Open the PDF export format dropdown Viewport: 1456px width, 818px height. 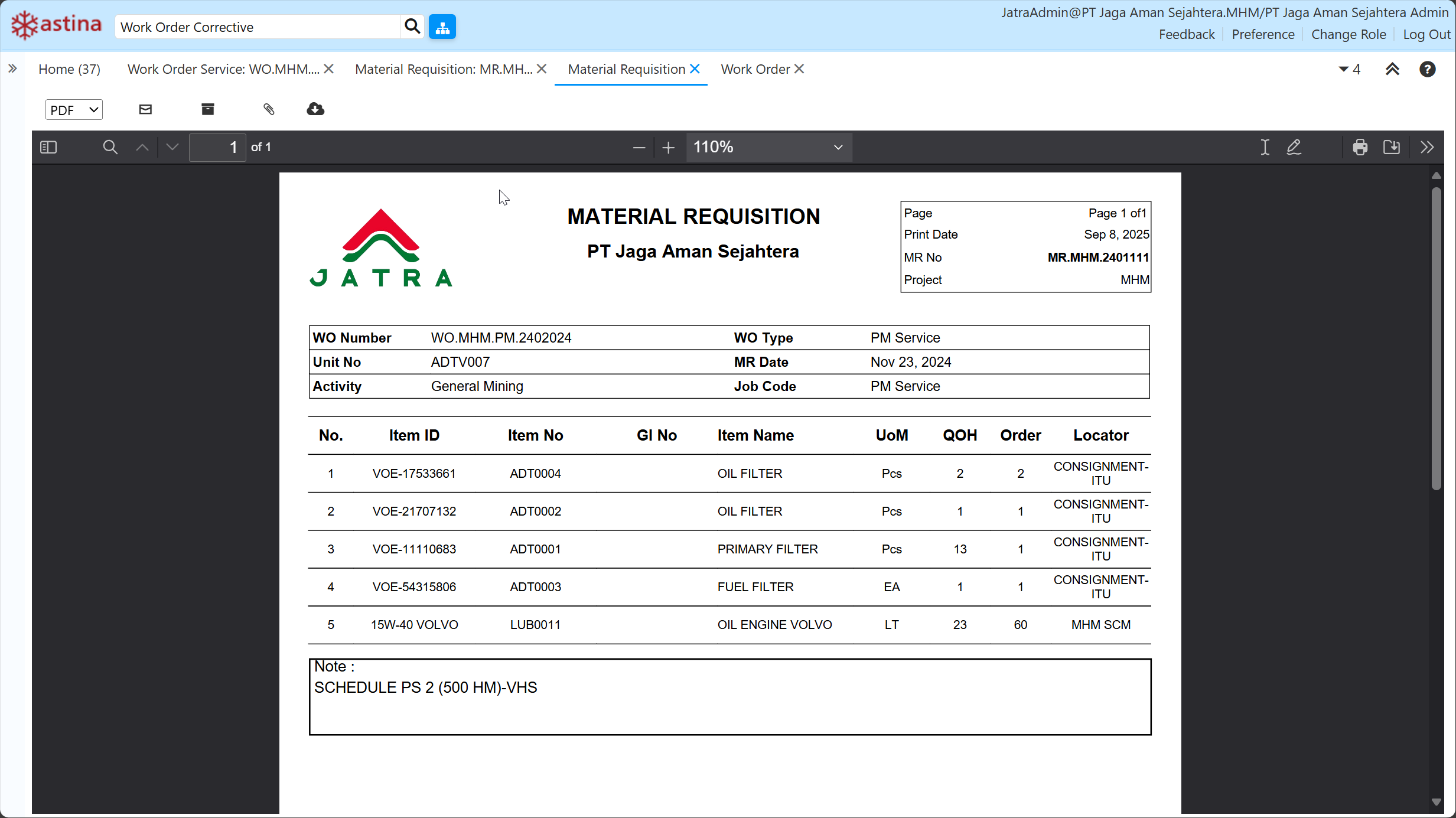click(x=74, y=110)
